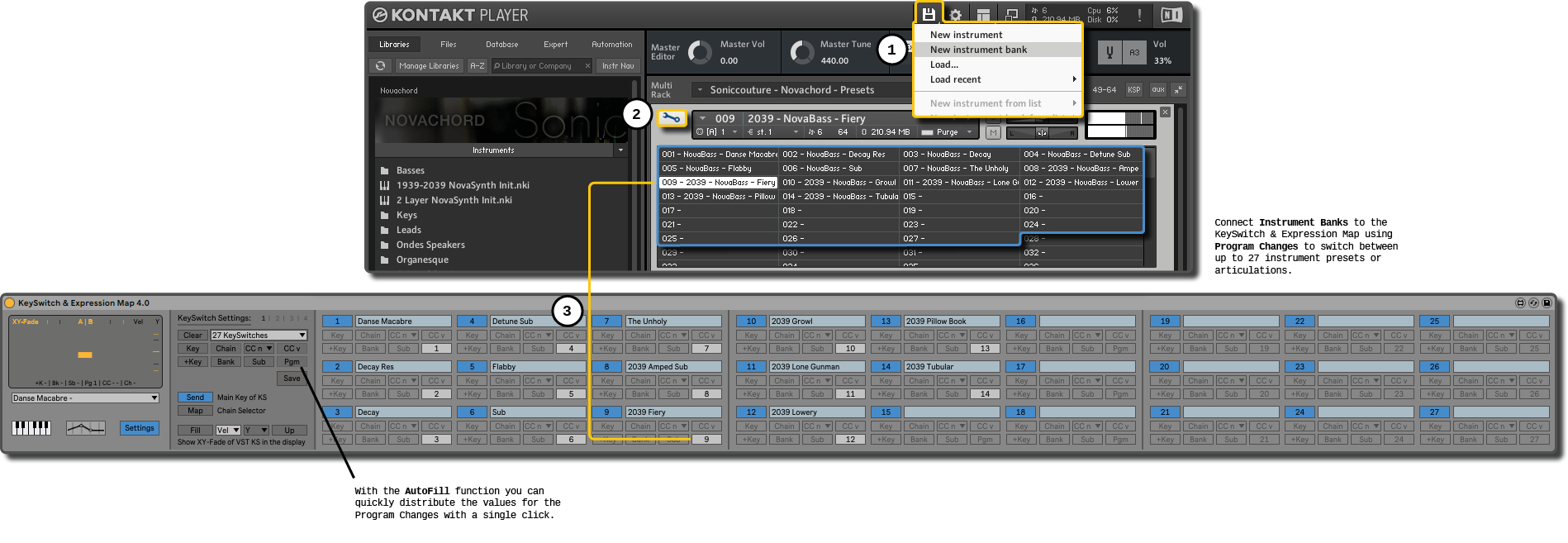1568x543 pixels.
Task: Click Clear in KeySwitch Settings
Action: pos(192,336)
